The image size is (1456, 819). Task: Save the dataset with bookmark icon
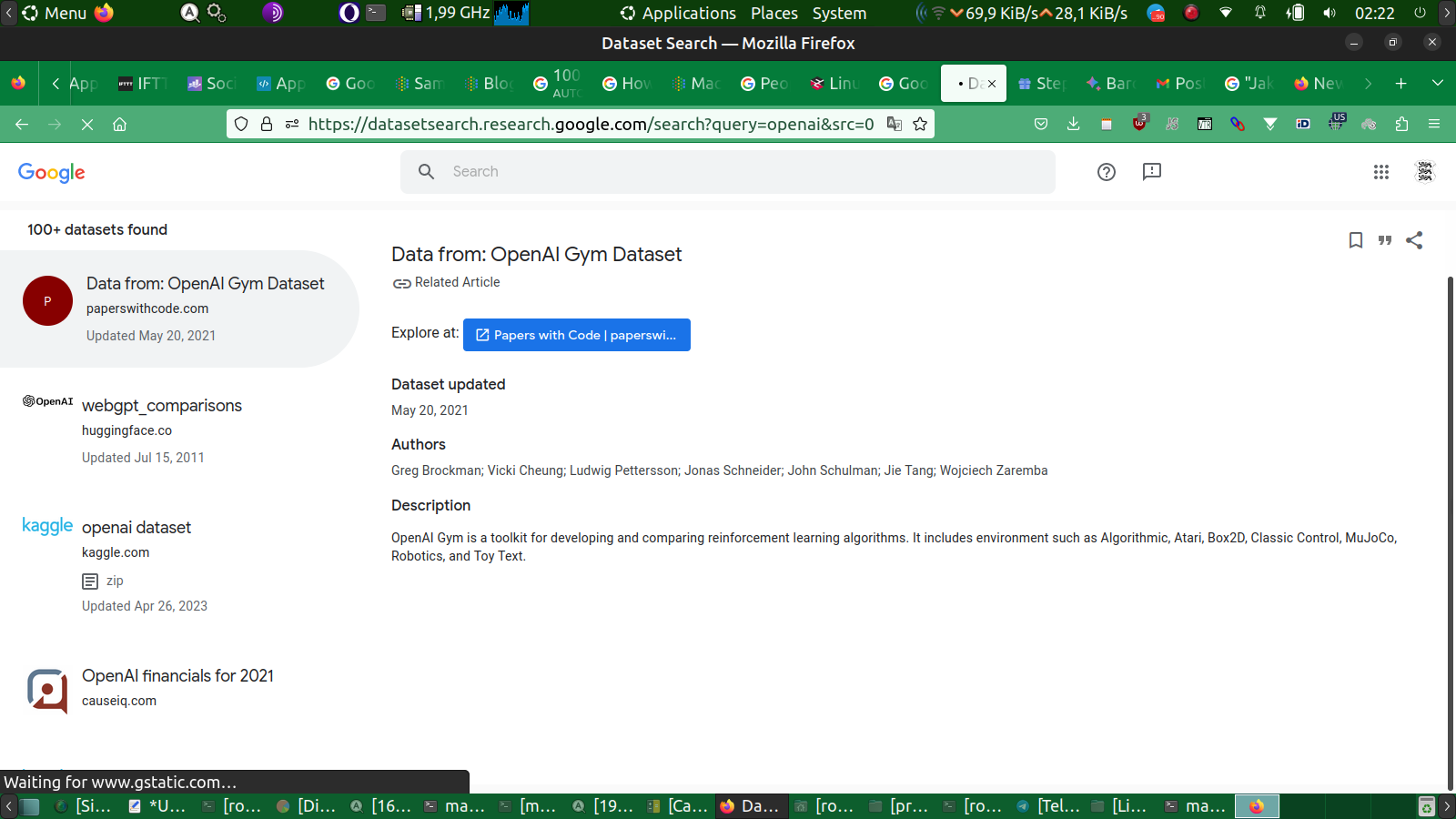click(1356, 240)
